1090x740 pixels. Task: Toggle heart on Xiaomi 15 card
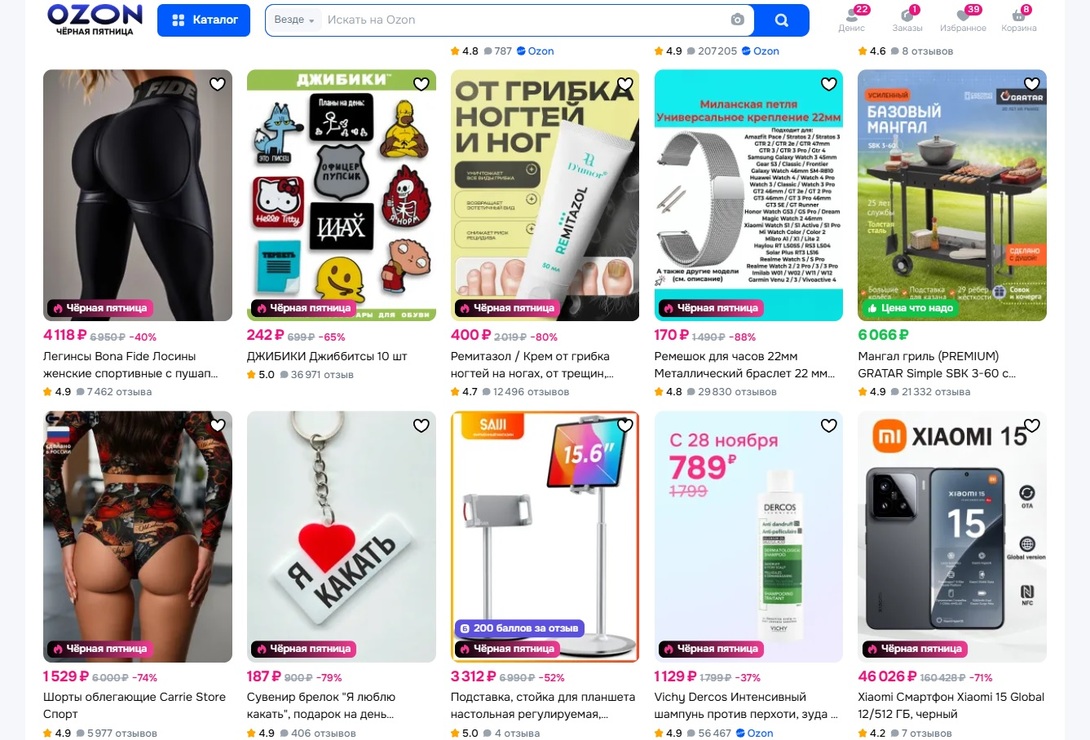point(1032,425)
